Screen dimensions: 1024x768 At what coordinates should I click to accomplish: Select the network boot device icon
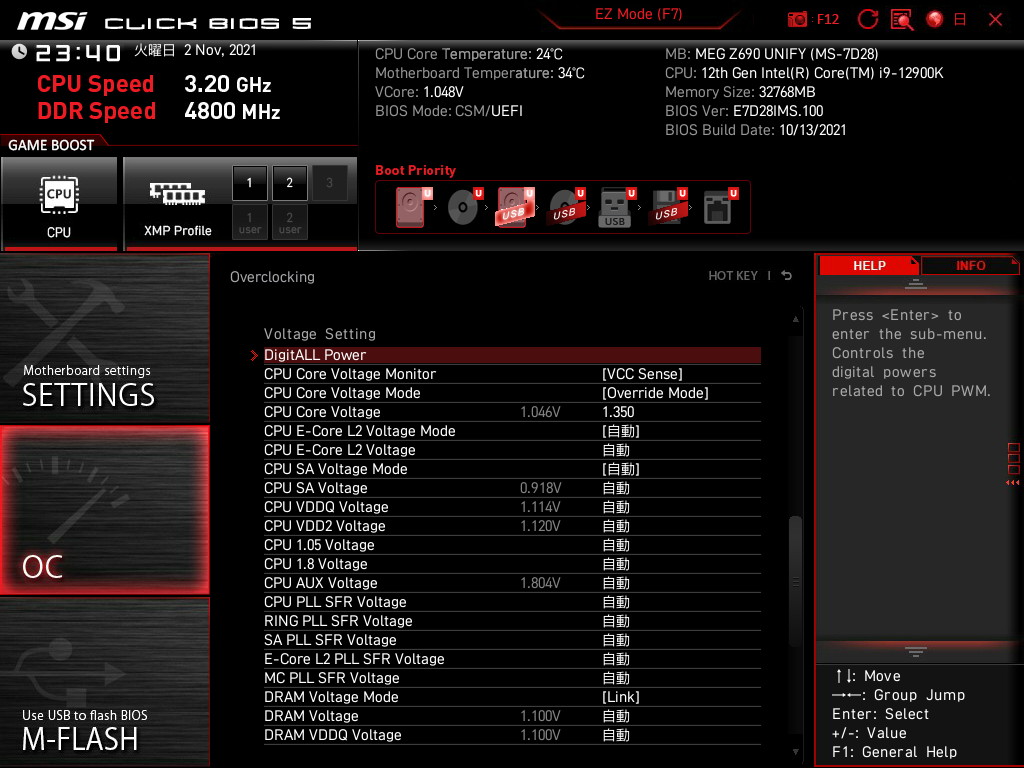[720, 207]
